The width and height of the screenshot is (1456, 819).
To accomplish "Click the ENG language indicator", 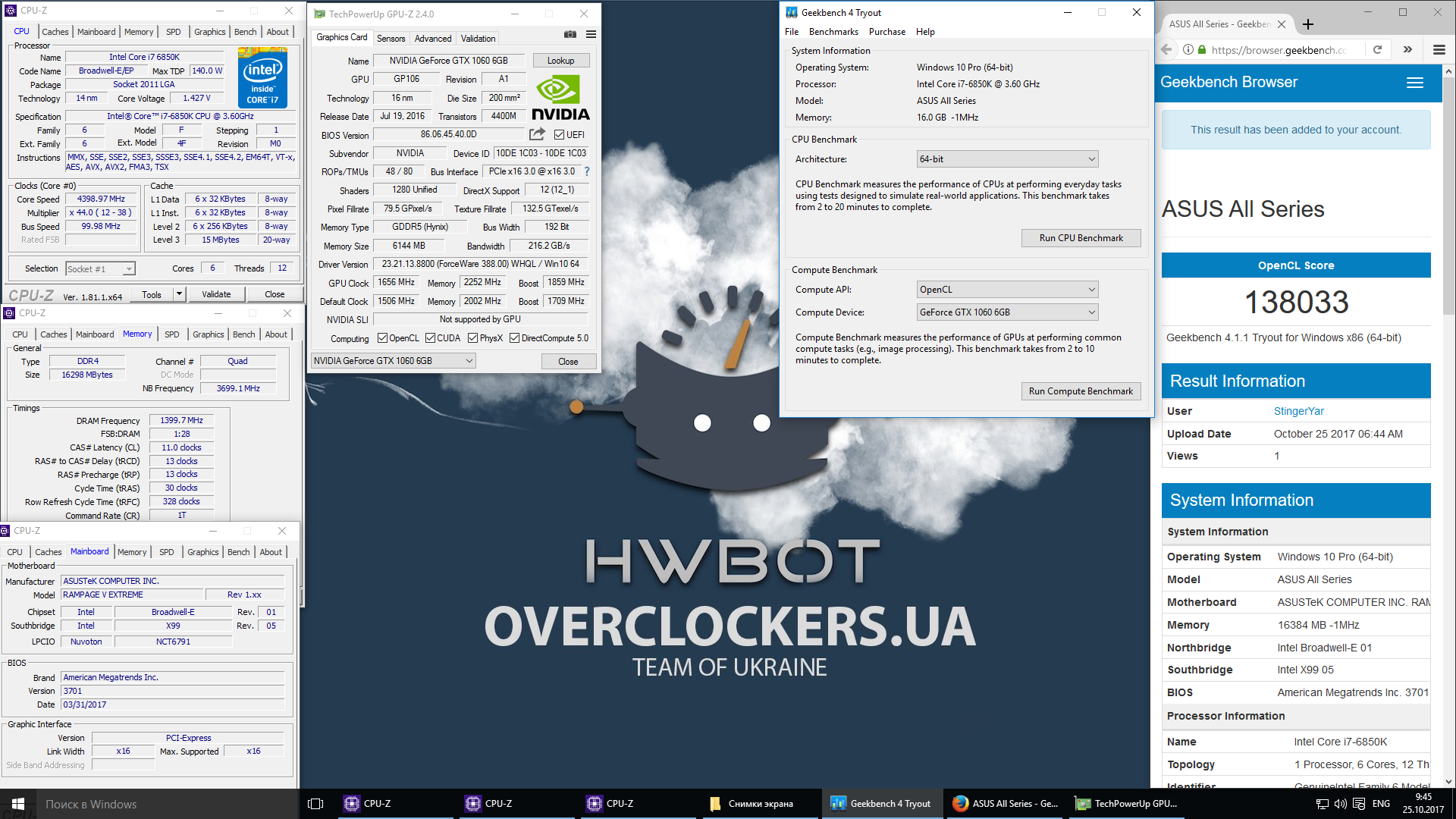I will coord(1381,804).
